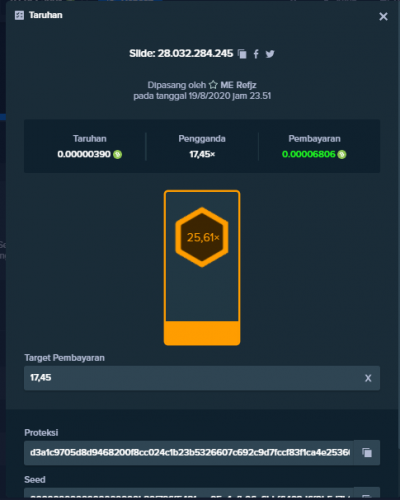This screenshot has width=400, height=500.
Task: Clear the Target Pembayaran field
Action: [x=368, y=378]
